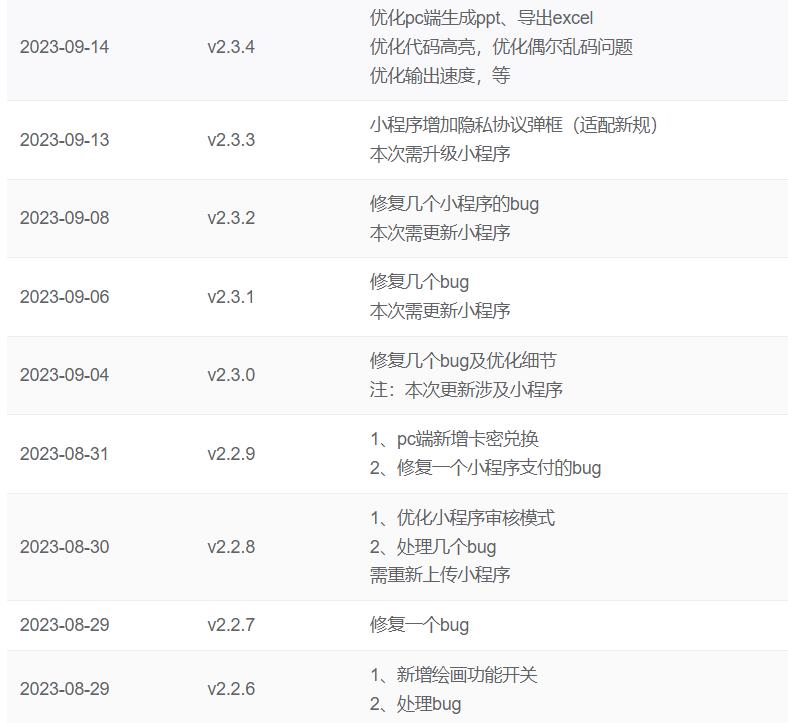Click the 2023-09-14 date cell

[64, 47]
